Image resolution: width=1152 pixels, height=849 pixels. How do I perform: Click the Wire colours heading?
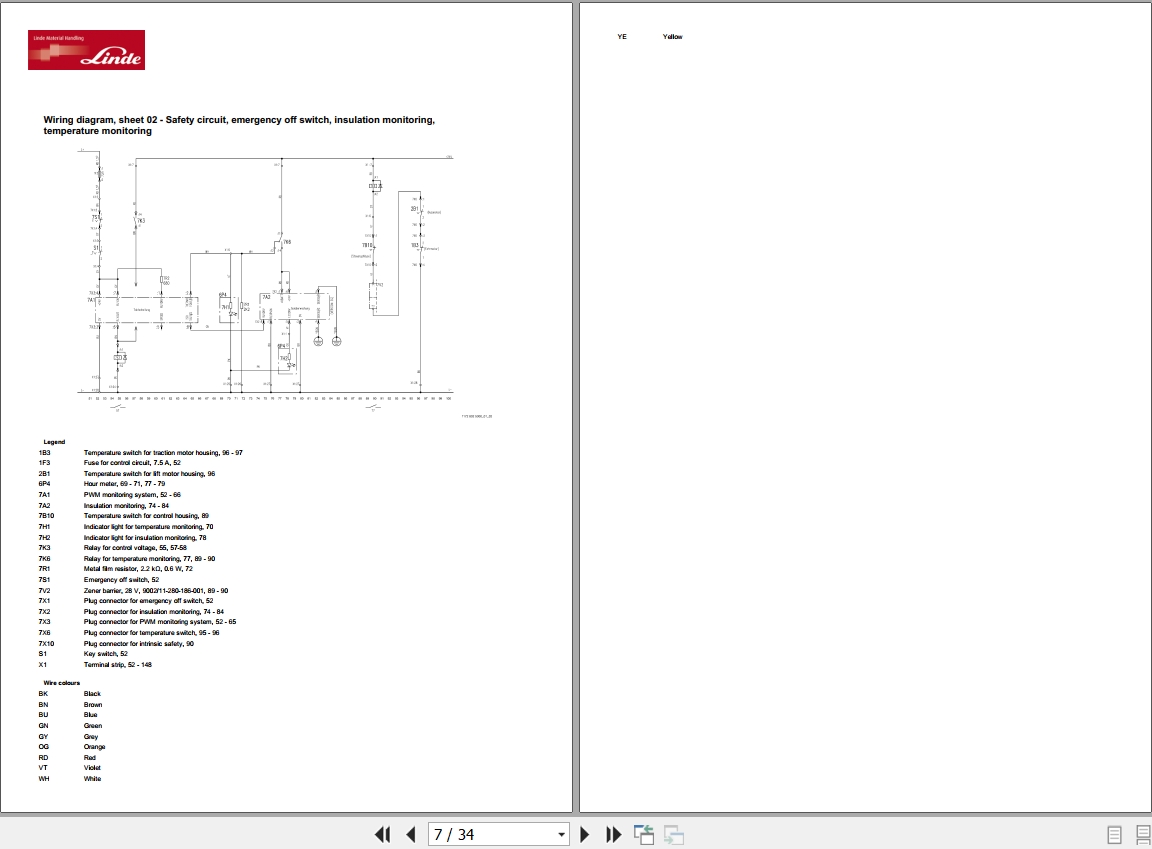pyautogui.click(x=62, y=683)
